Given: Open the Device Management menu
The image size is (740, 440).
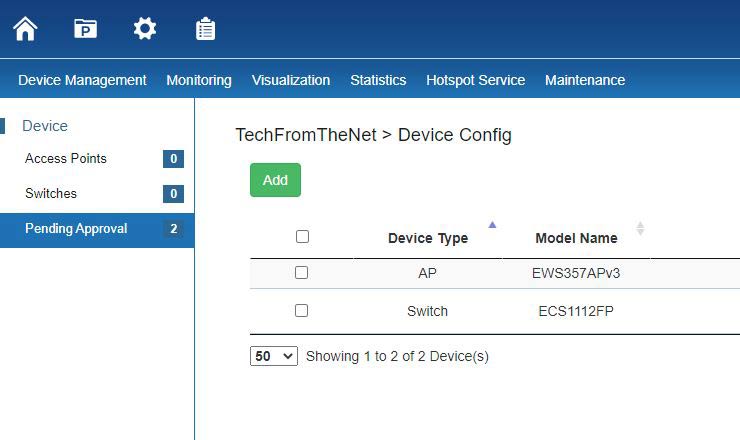Looking at the screenshot, I should (x=82, y=80).
